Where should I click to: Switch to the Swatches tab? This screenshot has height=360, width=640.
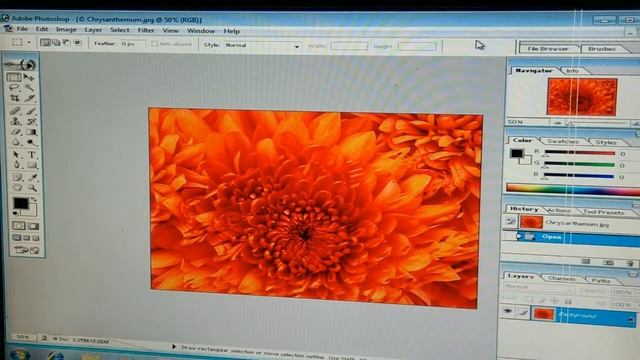tap(562, 141)
